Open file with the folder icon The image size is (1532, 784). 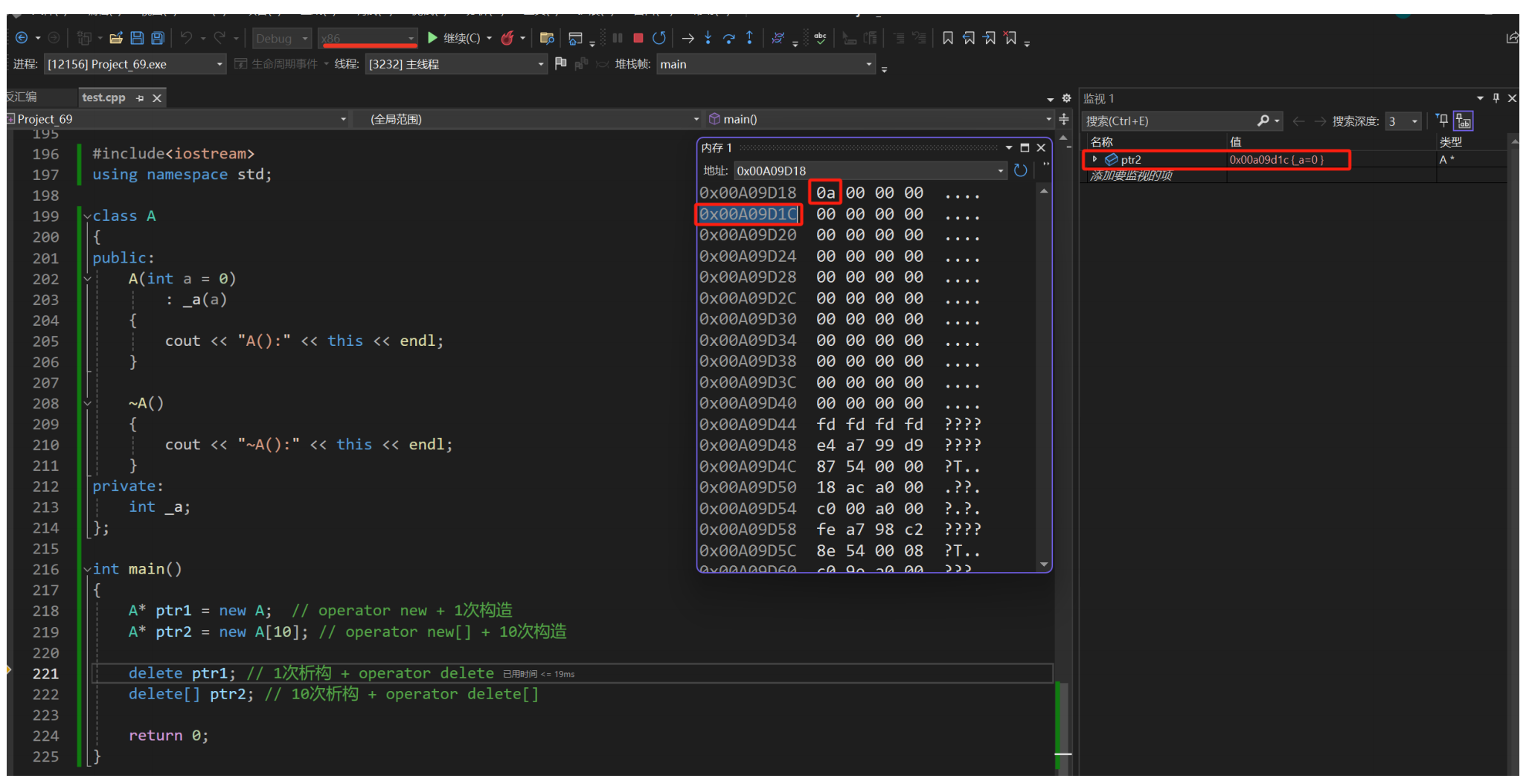(116, 38)
